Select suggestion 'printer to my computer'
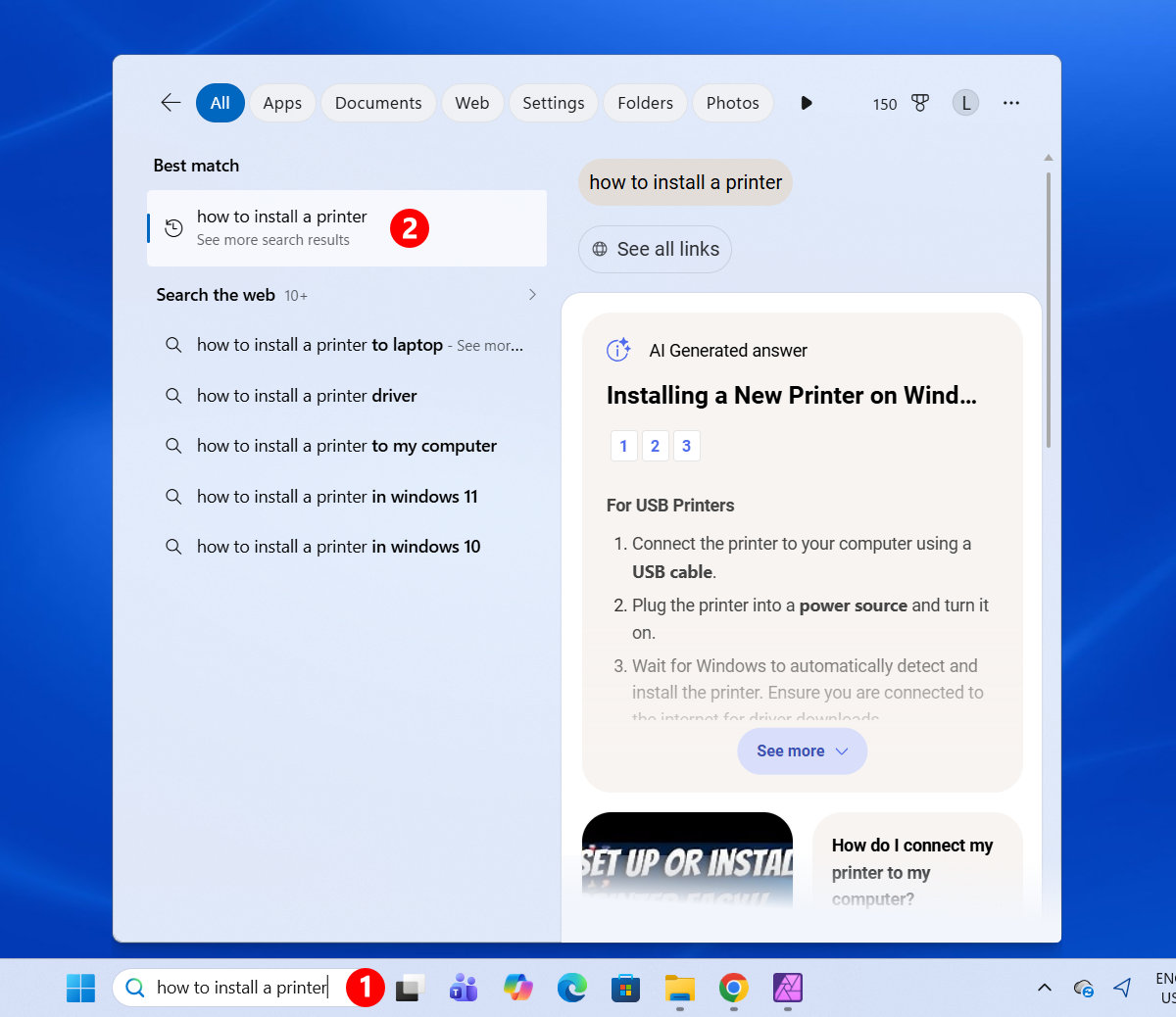This screenshot has width=1176, height=1017. point(347,446)
